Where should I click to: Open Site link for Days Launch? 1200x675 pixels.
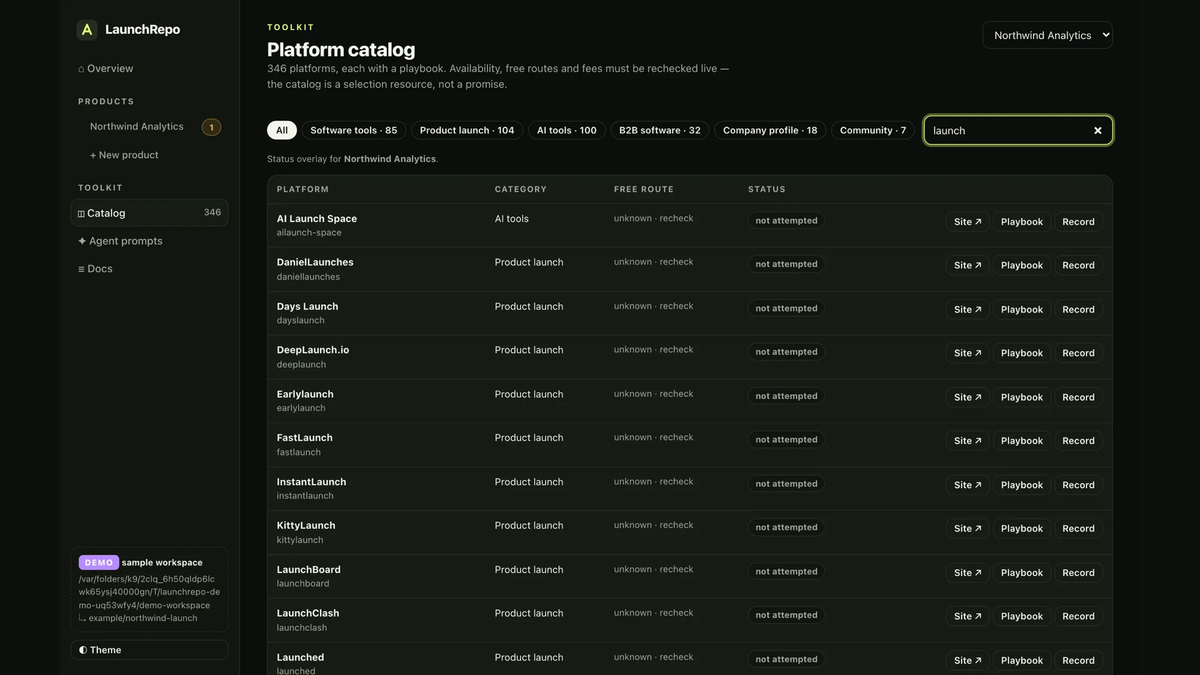(x=968, y=309)
